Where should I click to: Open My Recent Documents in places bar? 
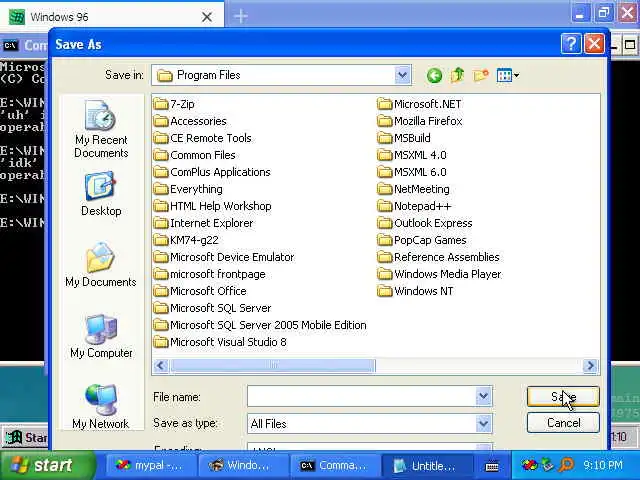[x=101, y=129]
